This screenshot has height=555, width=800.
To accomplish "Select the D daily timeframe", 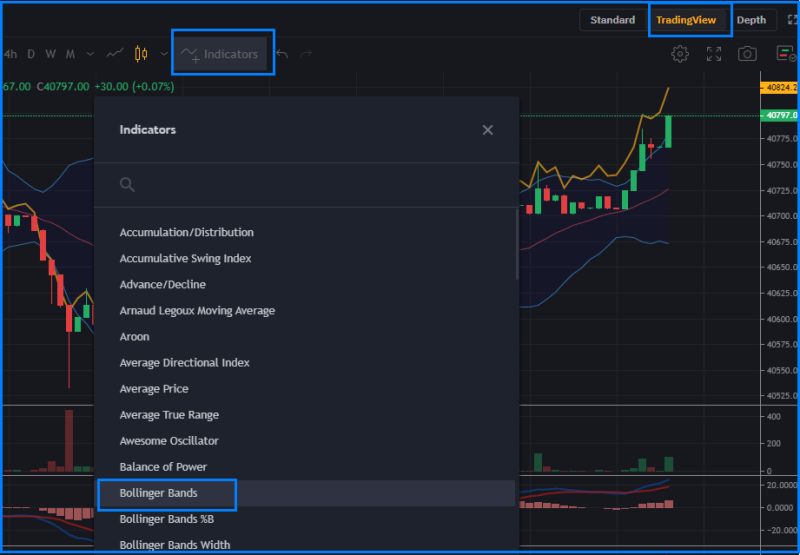I will 31,54.
